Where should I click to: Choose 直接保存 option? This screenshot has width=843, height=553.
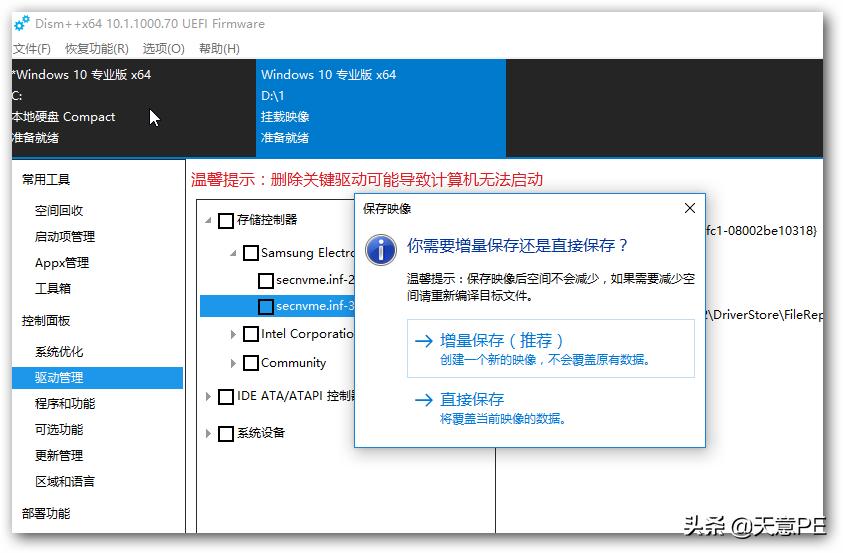point(551,407)
